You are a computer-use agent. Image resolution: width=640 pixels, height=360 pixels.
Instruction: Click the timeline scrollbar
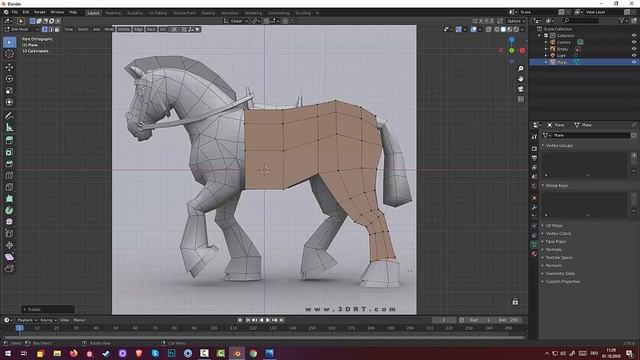(263, 338)
